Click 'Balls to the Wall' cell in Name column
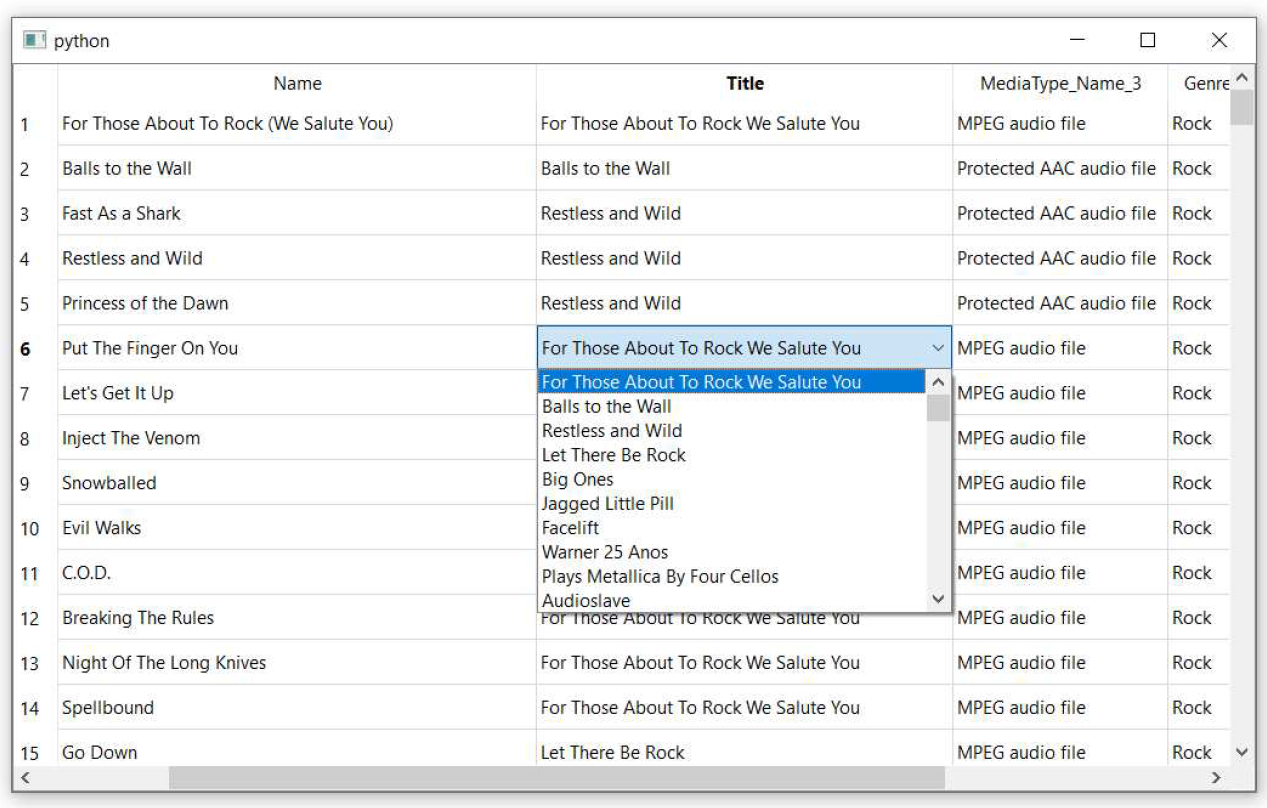The height and width of the screenshot is (808, 1267). 297,168
